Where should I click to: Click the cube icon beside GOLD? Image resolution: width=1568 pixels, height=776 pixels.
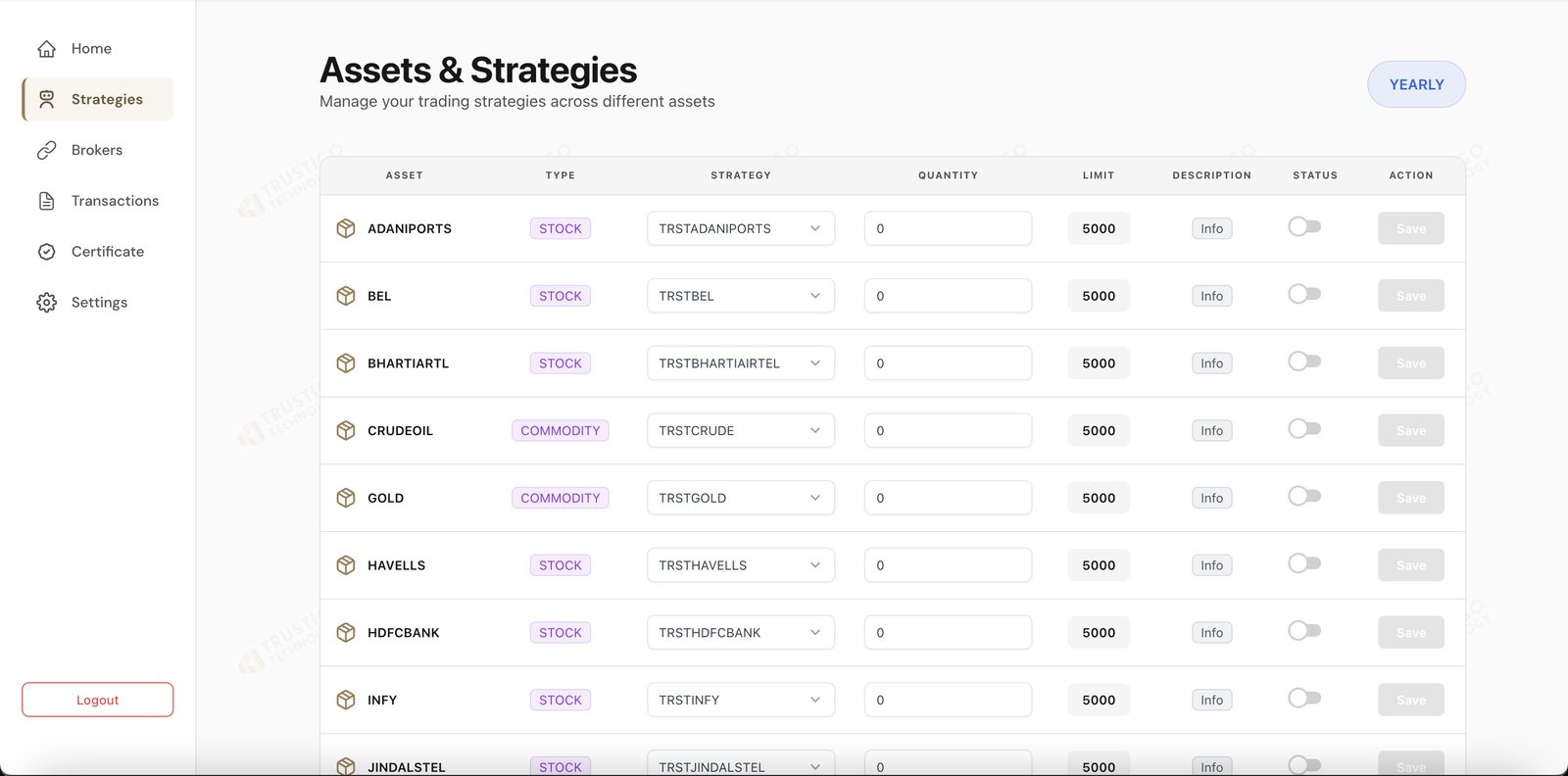346,498
